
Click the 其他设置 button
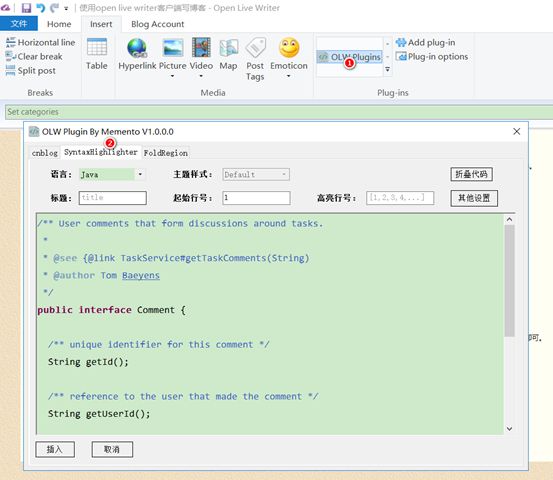pyautogui.click(x=474, y=198)
